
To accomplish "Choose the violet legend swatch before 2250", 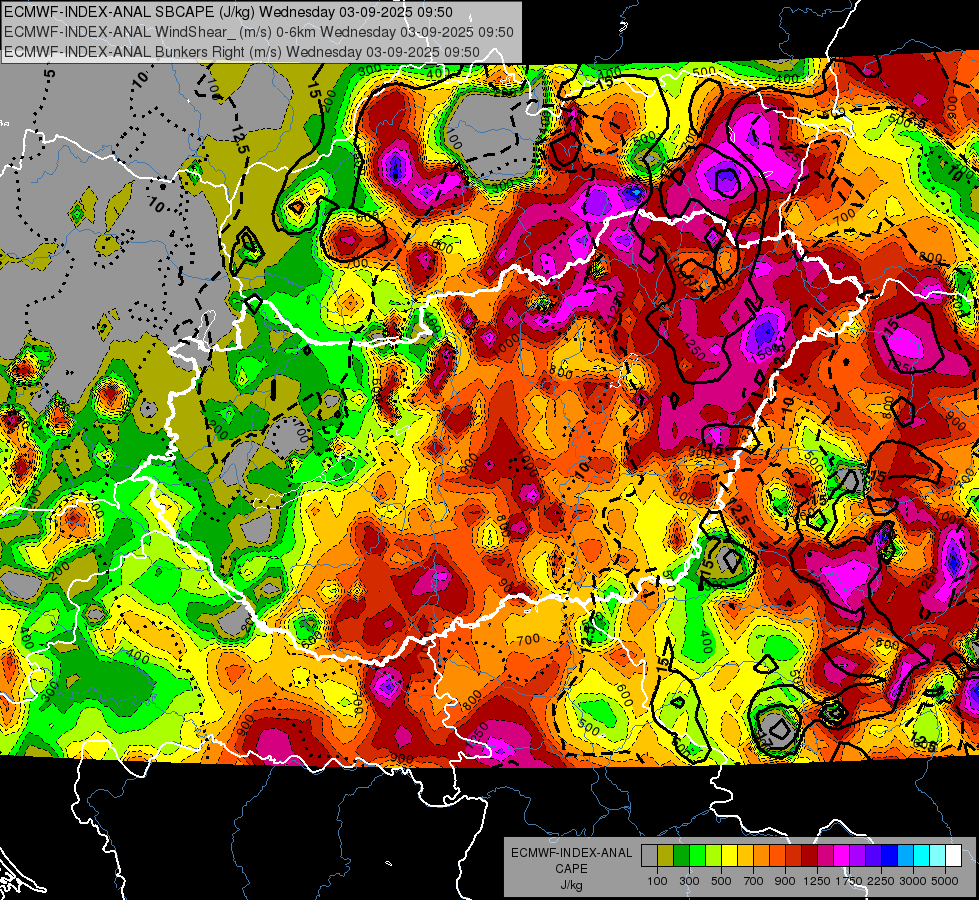I will click(x=873, y=856).
